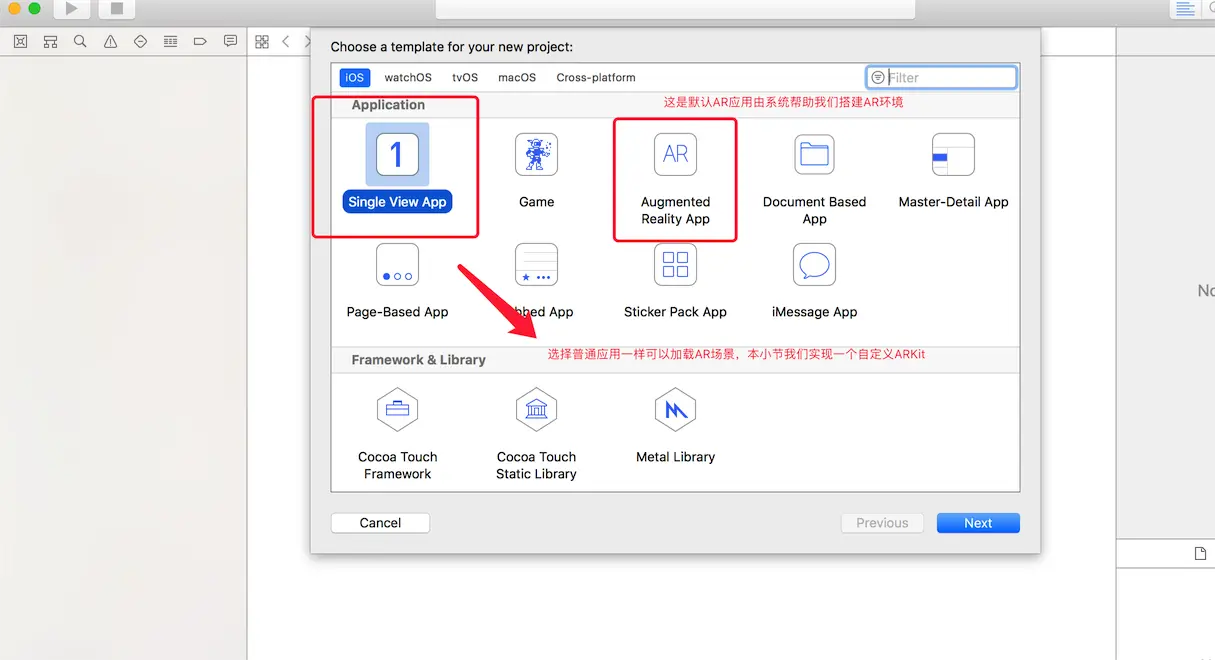This screenshot has height=660, width=1215.
Task: Open the find navigator magnifier
Action: 80,41
